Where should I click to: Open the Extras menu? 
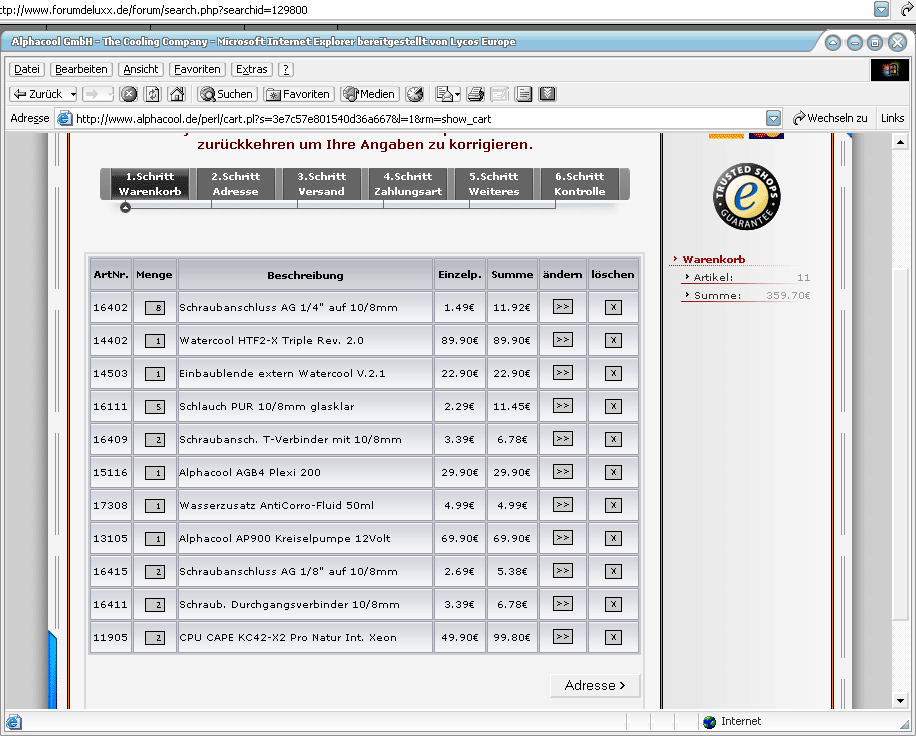point(252,70)
